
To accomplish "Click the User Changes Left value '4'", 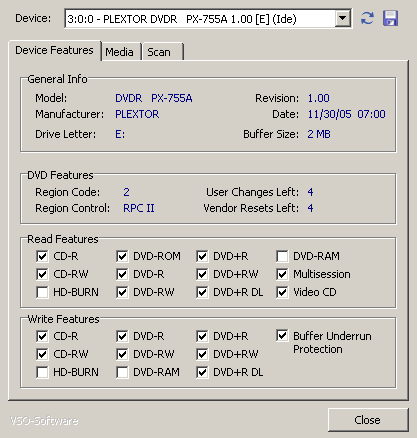I will pyautogui.click(x=310, y=192).
